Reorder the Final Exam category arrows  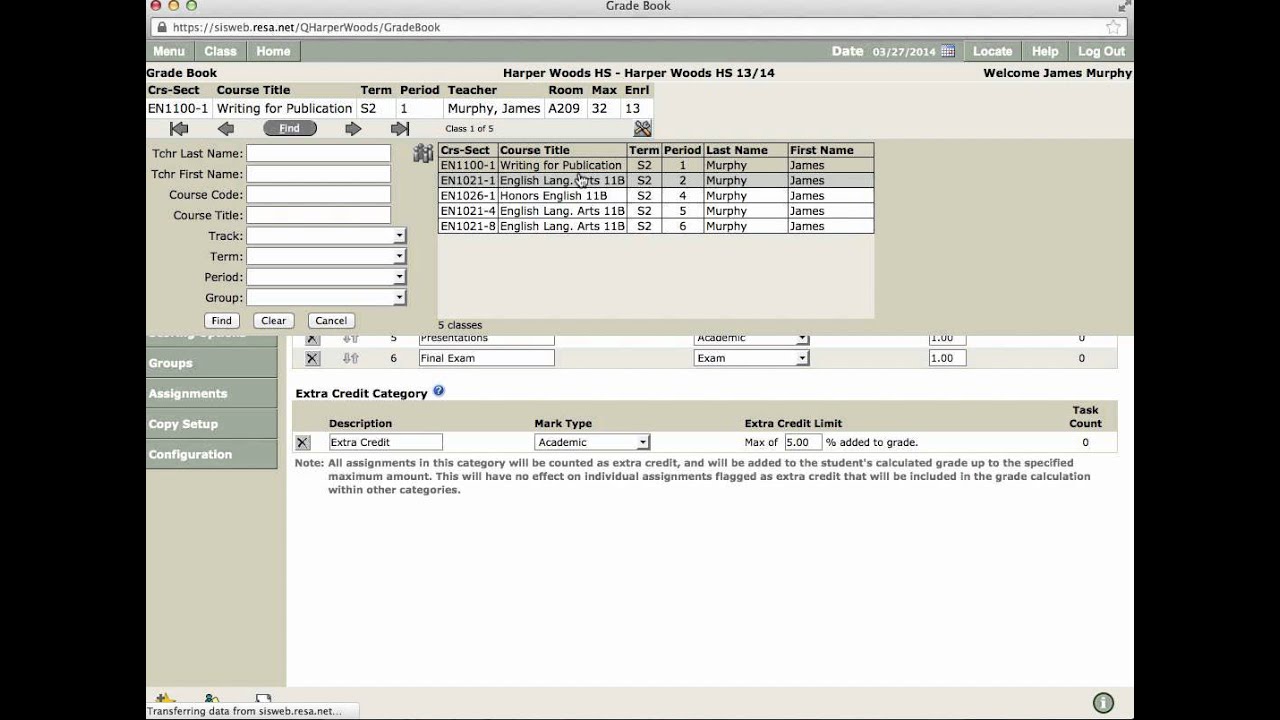(351, 358)
